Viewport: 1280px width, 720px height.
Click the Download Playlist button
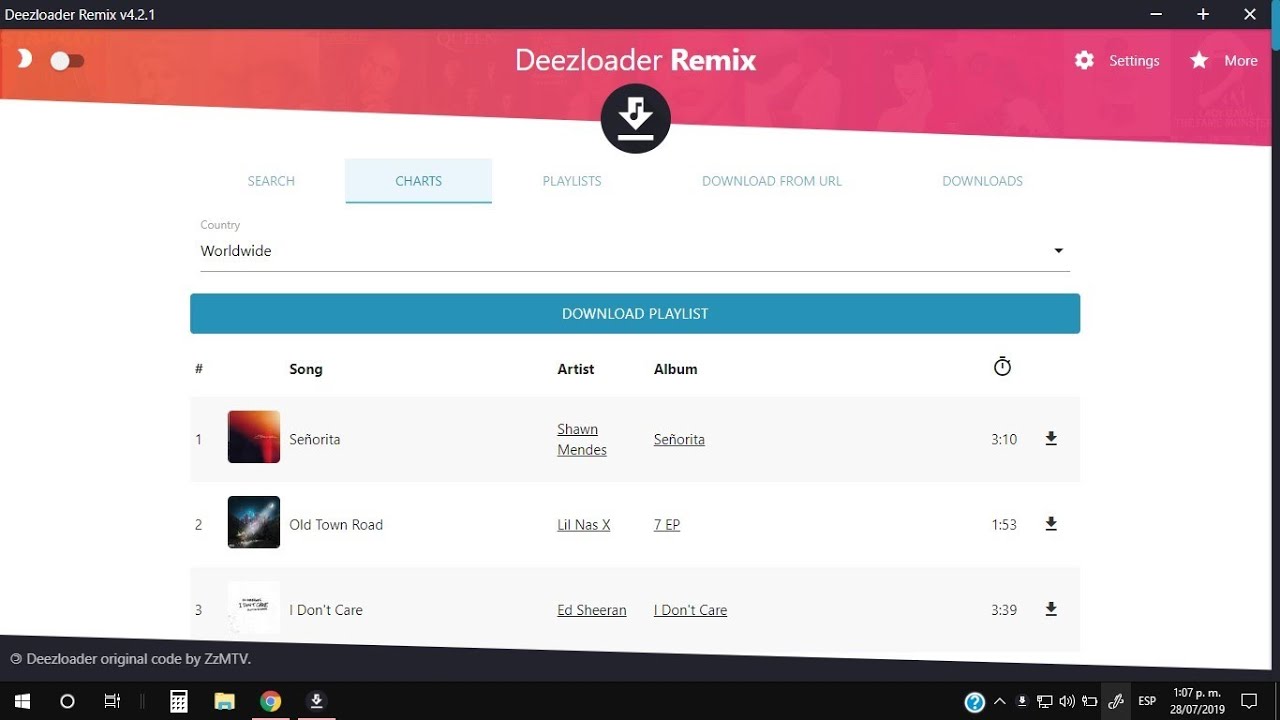point(635,313)
